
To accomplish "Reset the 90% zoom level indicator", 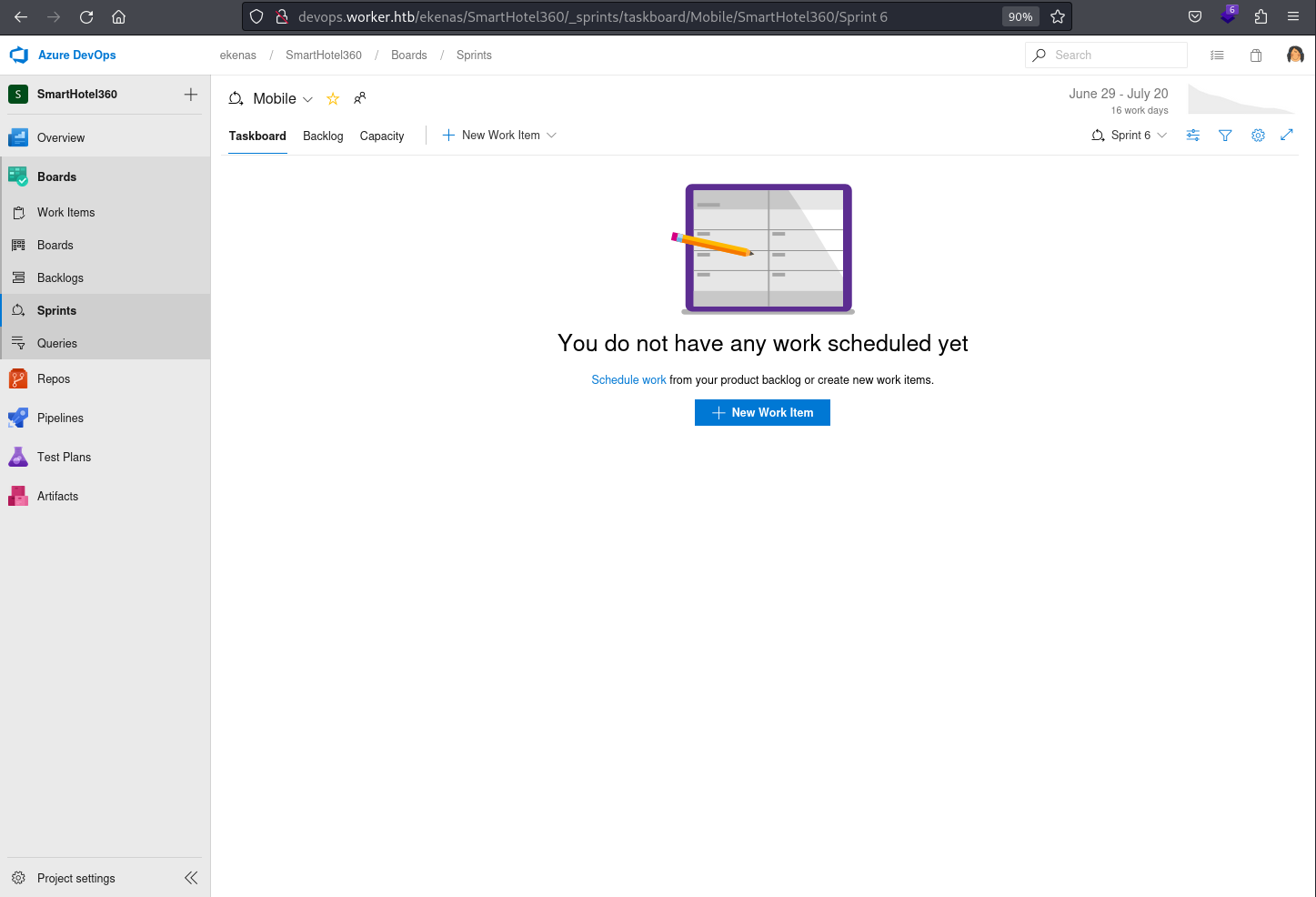I will click(x=1020, y=16).
